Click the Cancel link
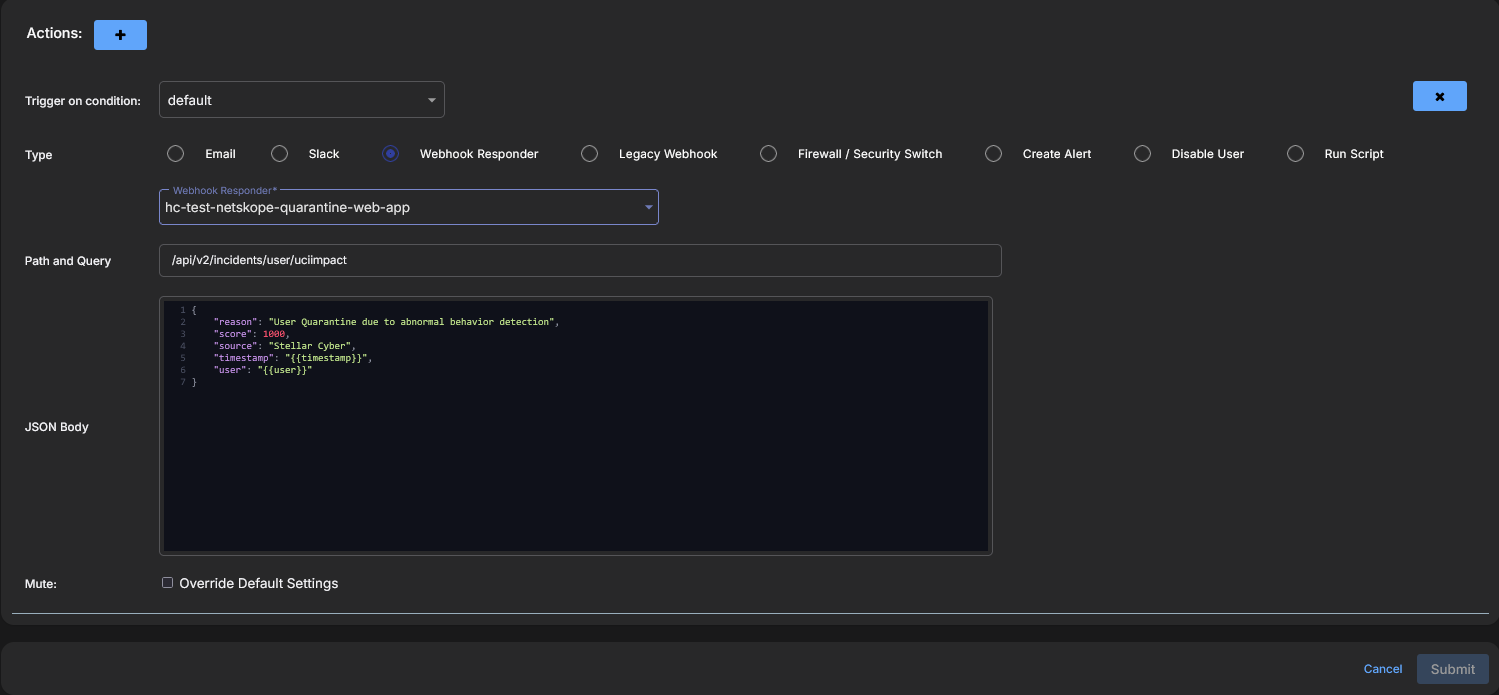The image size is (1499, 695). point(1382,669)
